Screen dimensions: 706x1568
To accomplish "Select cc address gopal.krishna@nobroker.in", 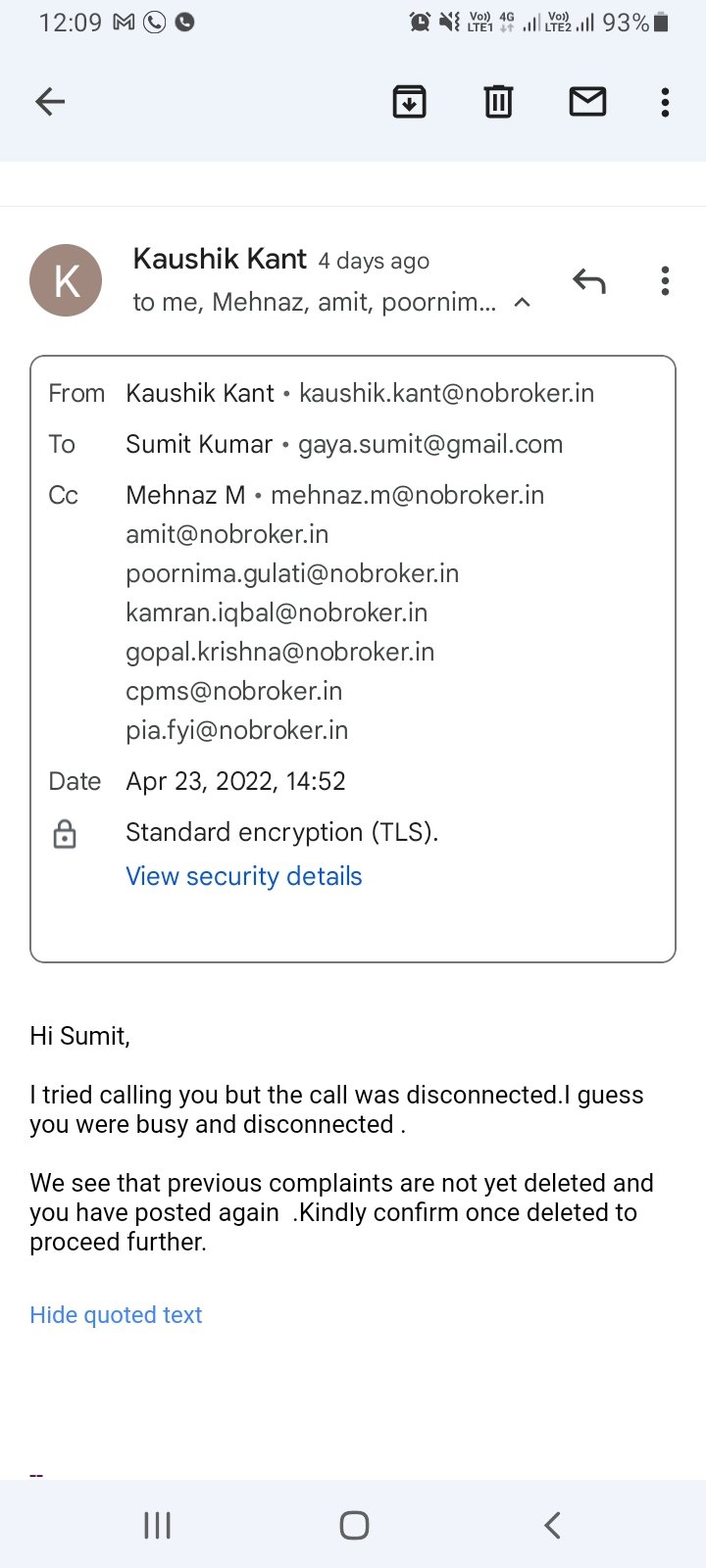I will [279, 652].
